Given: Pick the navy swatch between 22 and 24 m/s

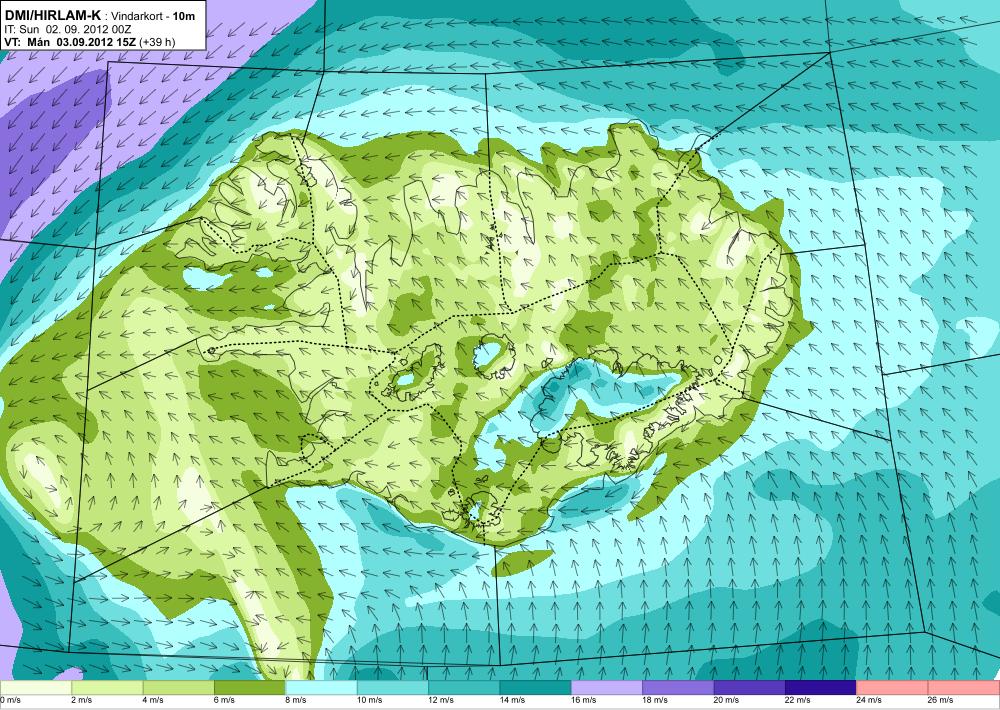Looking at the screenshot, I should tap(821, 688).
